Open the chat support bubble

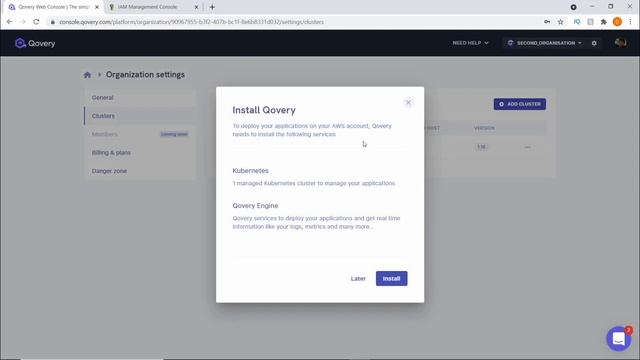619,338
